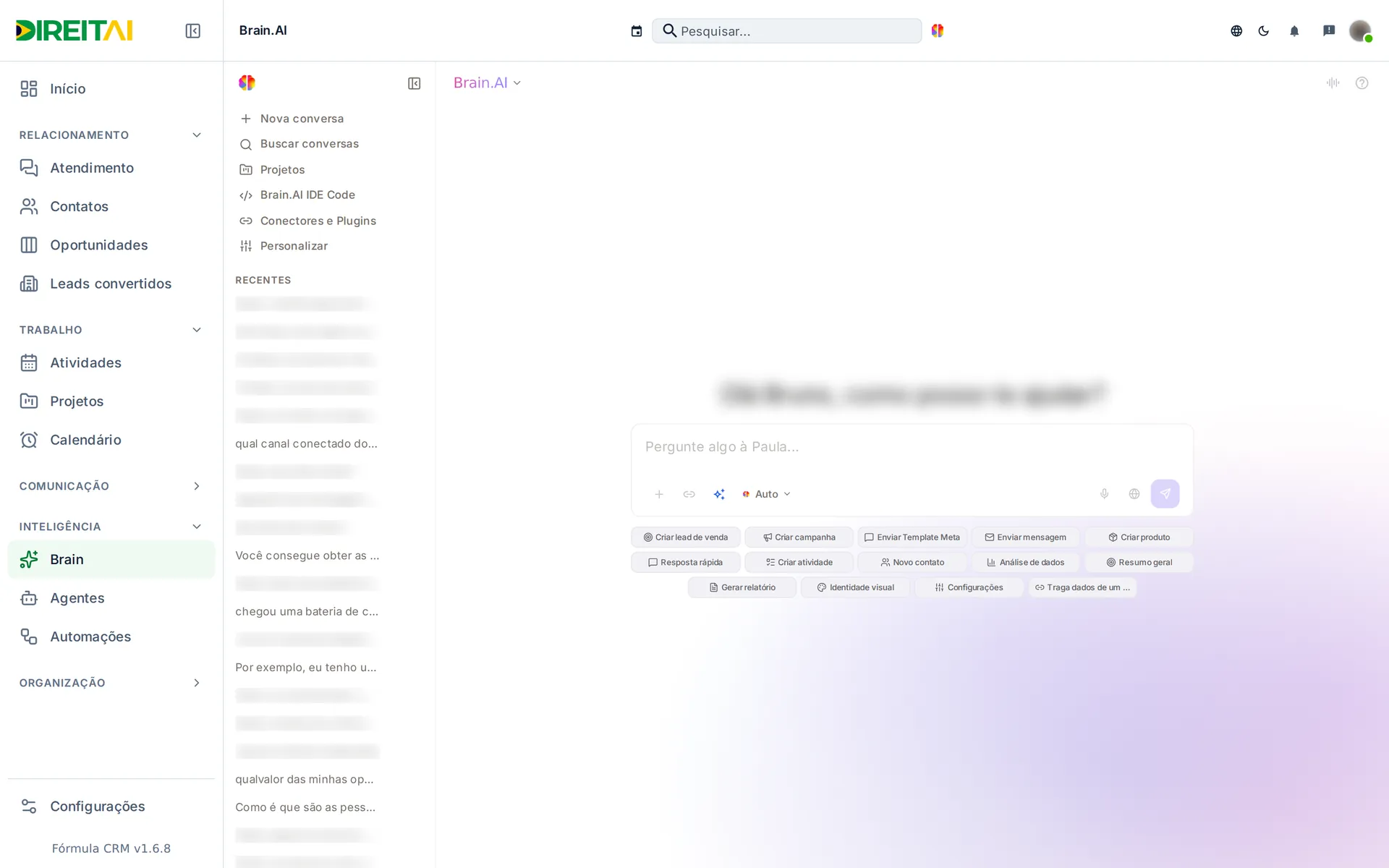Viewport: 1389px width, 868px height.
Task: Click the Enviar Template Meta chip
Action: pos(912,537)
